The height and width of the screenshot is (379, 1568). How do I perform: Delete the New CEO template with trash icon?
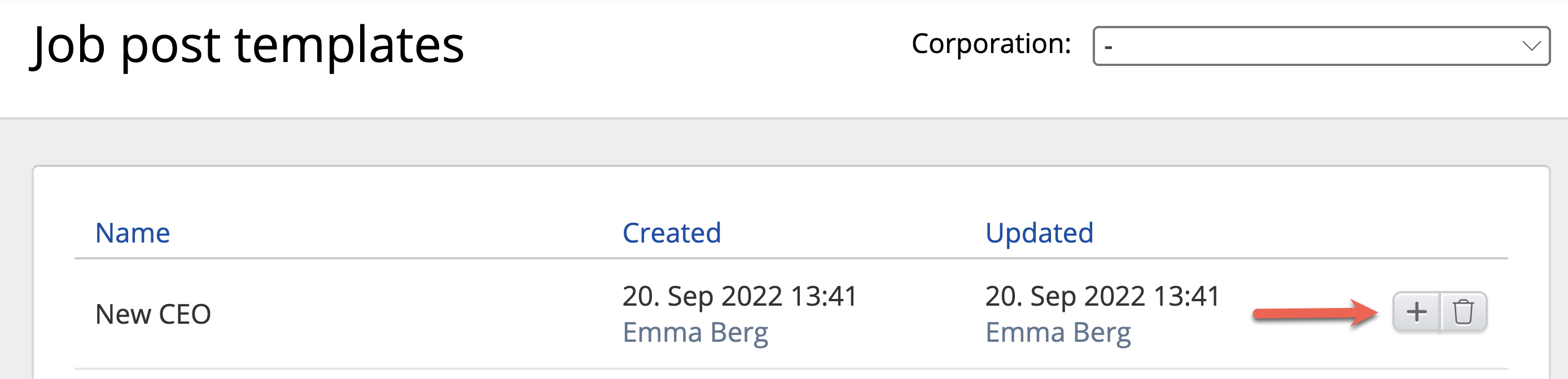point(1462,312)
